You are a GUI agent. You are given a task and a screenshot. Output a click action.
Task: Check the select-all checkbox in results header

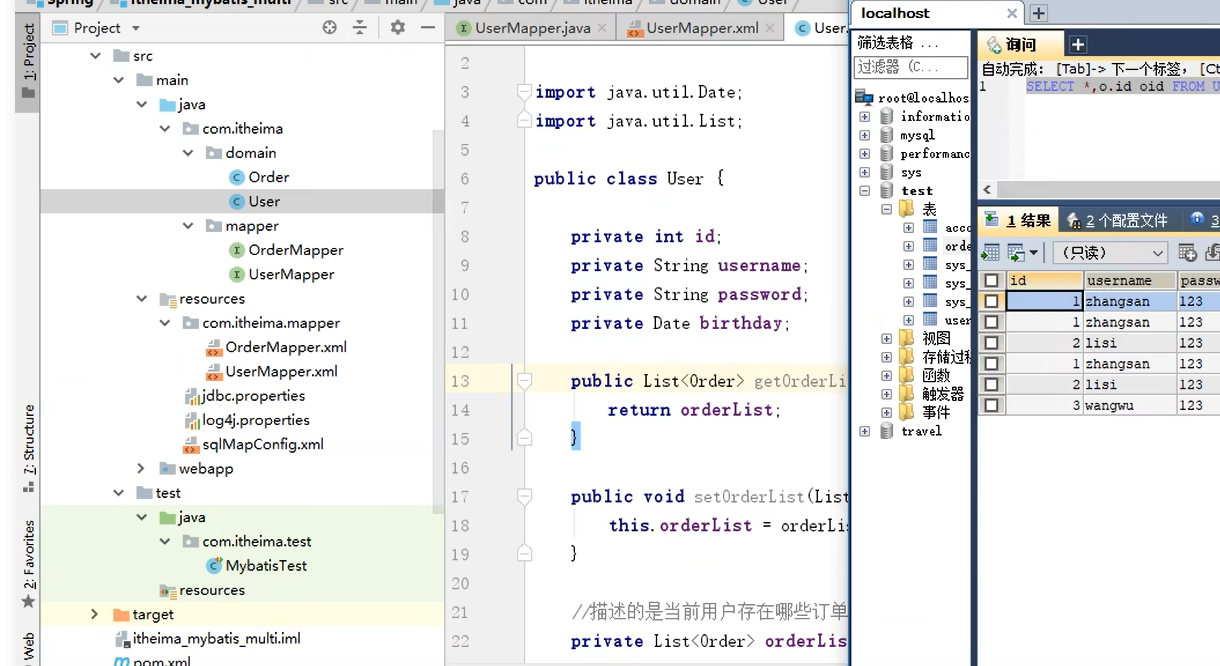pos(991,280)
